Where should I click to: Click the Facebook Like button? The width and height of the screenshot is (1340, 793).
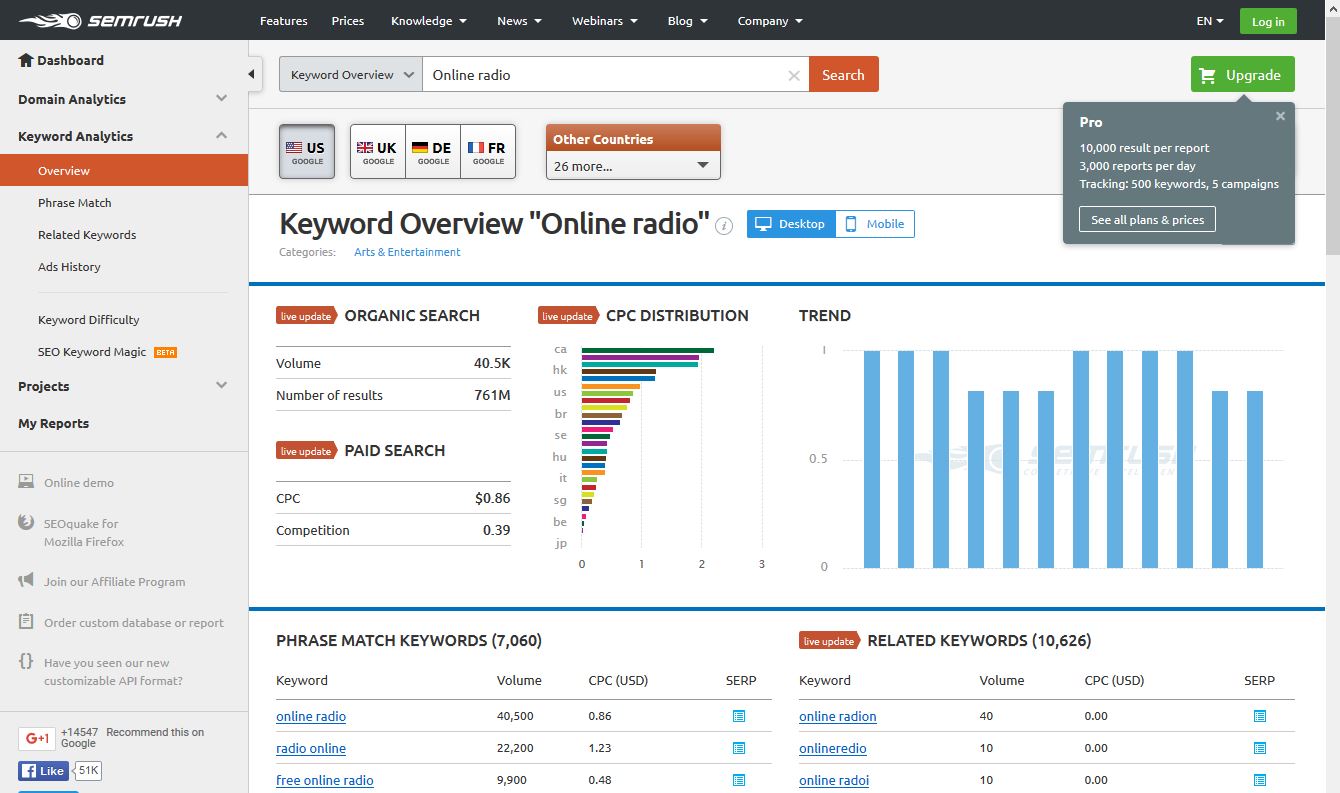[43, 771]
